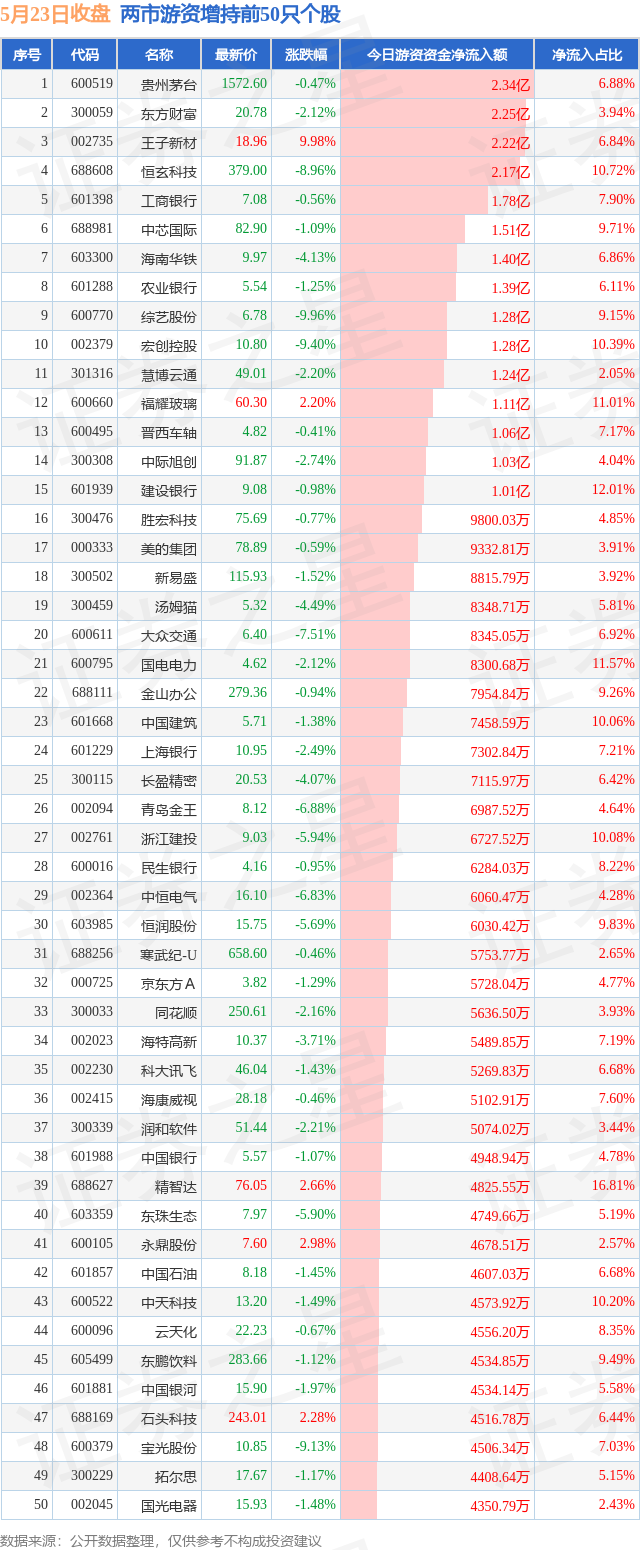Screen dimensions: 640x1550
Task: Click the stock name 工商银行
Action: tap(169, 200)
